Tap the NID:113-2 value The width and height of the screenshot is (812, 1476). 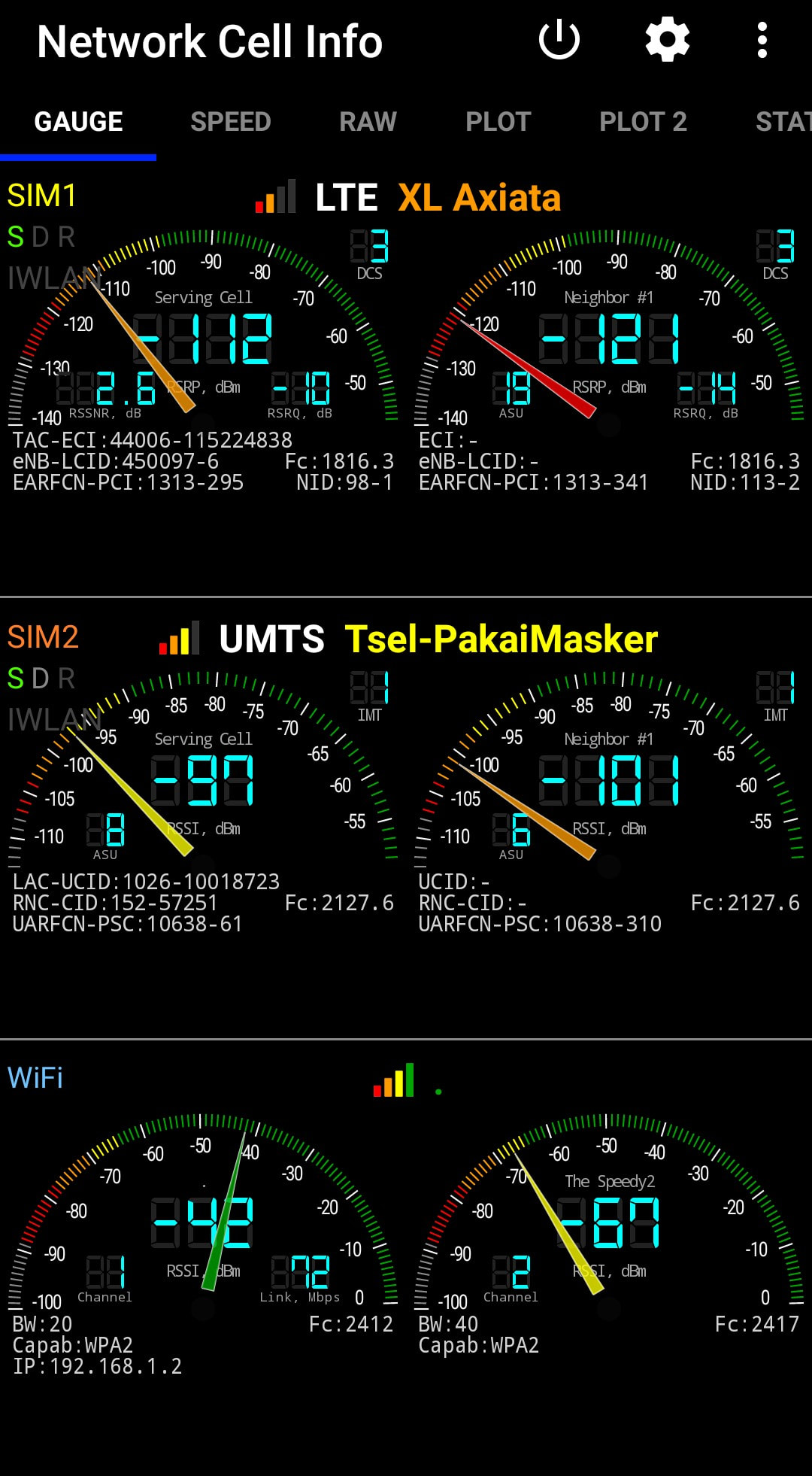point(745,482)
